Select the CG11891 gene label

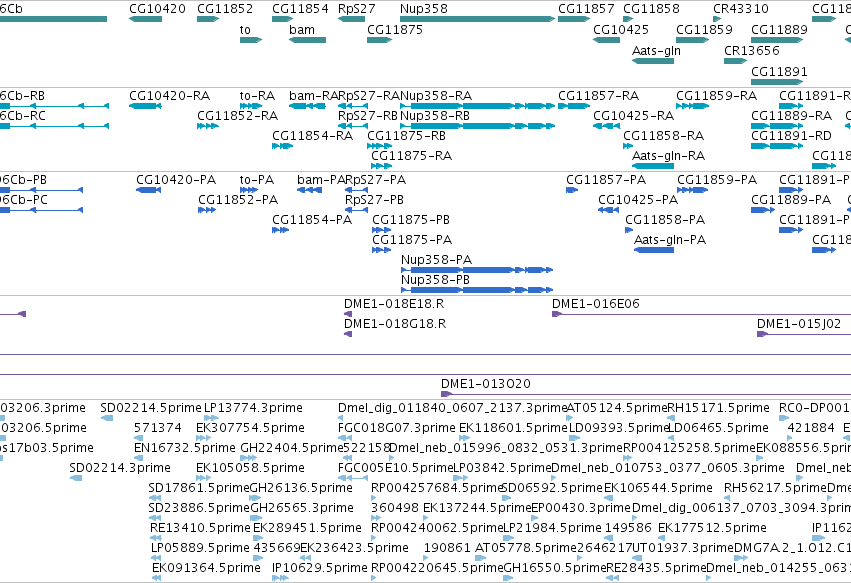(779, 72)
